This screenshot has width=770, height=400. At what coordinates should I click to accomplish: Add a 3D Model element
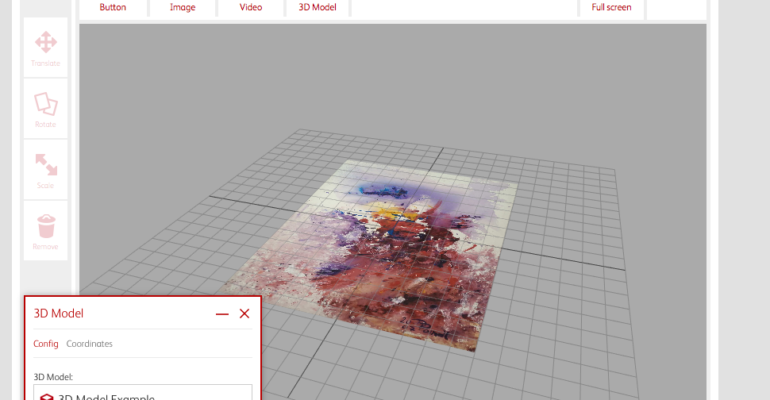point(318,7)
